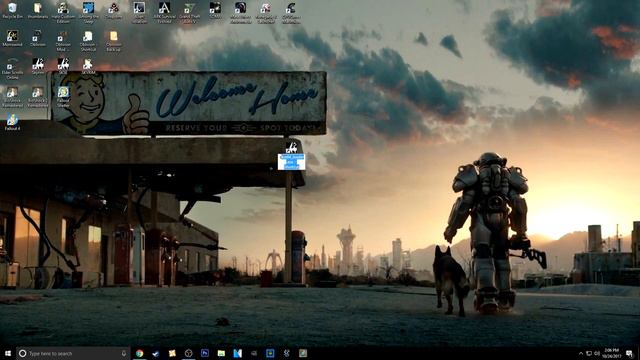Viewport: 640px width, 360px height.
Task: Select the Skyrim desktop shortcut
Action: [38, 66]
